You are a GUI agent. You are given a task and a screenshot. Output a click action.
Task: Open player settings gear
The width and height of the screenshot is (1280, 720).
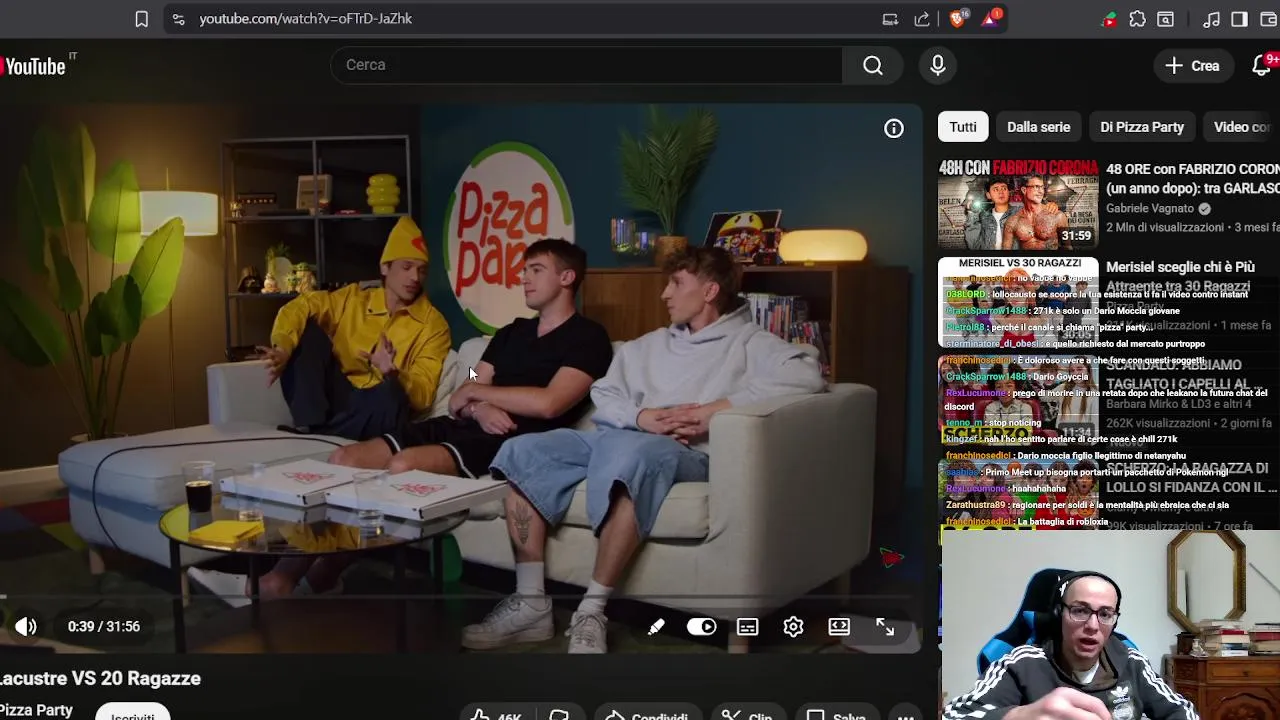(x=793, y=627)
